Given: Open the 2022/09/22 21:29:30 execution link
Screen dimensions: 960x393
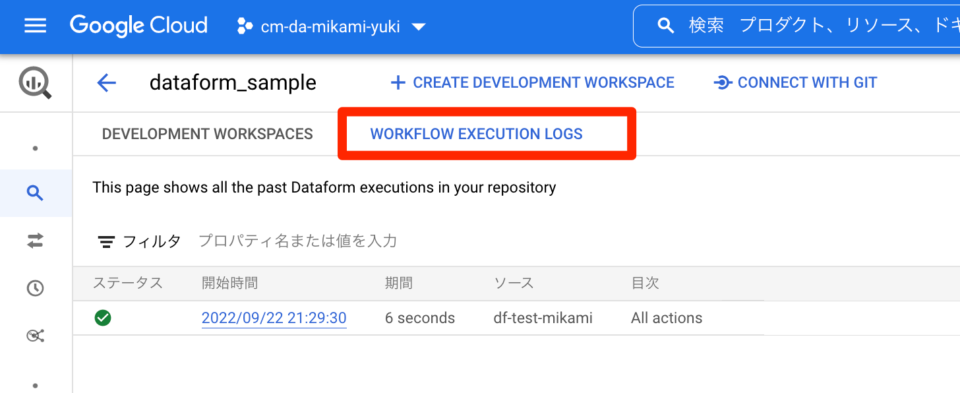Looking at the screenshot, I should tap(274, 318).
